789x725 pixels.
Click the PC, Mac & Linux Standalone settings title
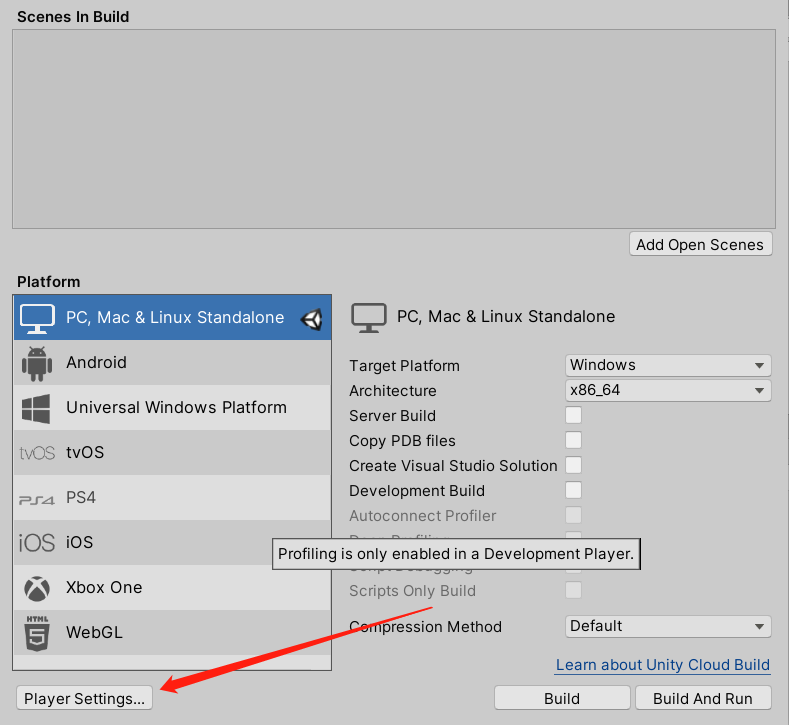click(x=506, y=316)
